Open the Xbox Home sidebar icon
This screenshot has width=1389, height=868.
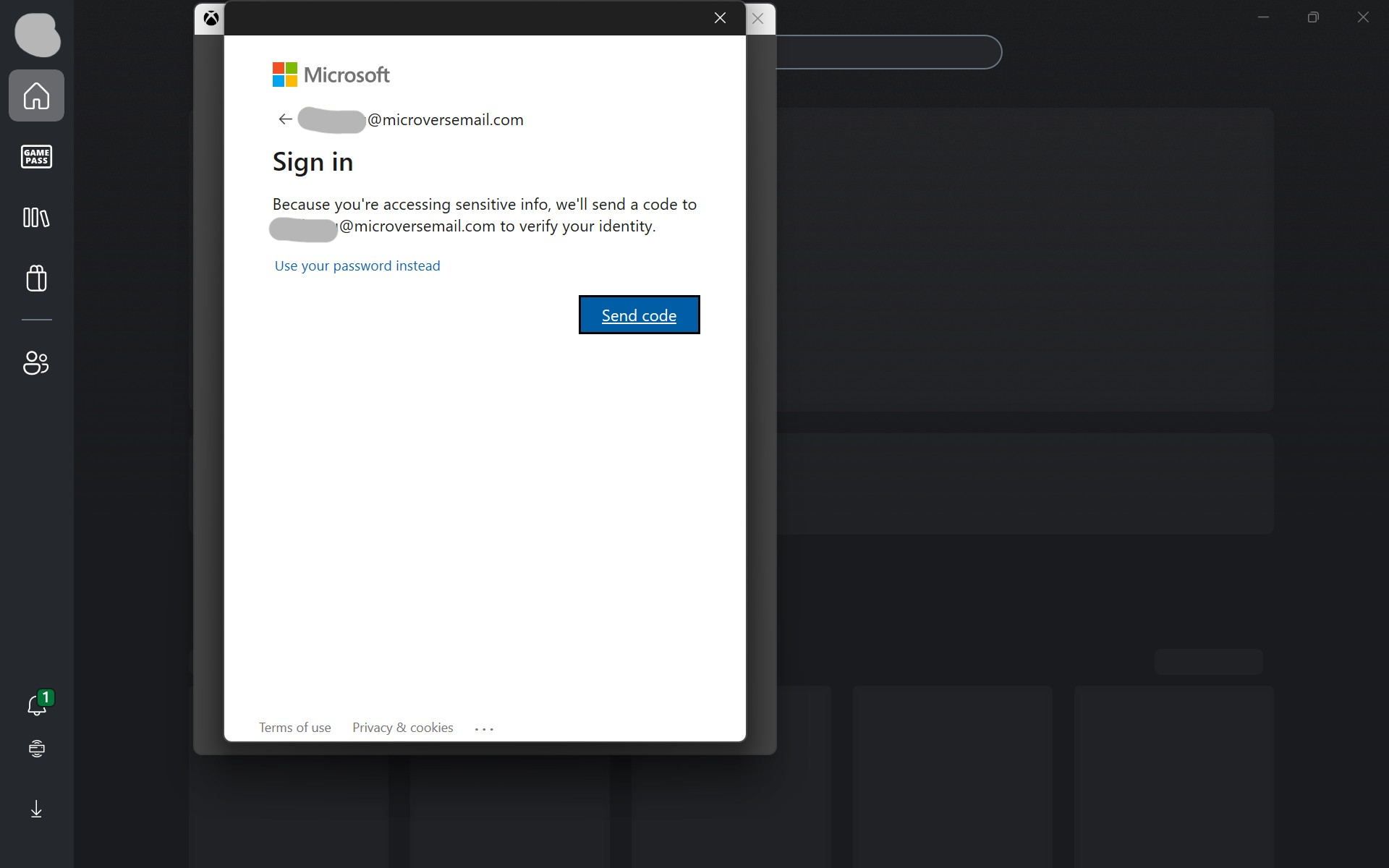click(36, 95)
